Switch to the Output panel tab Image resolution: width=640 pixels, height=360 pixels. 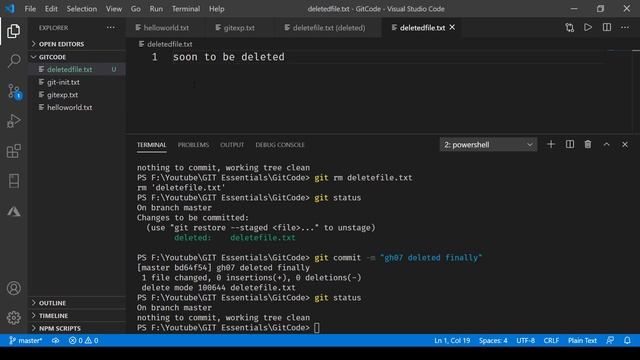point(232,145)
